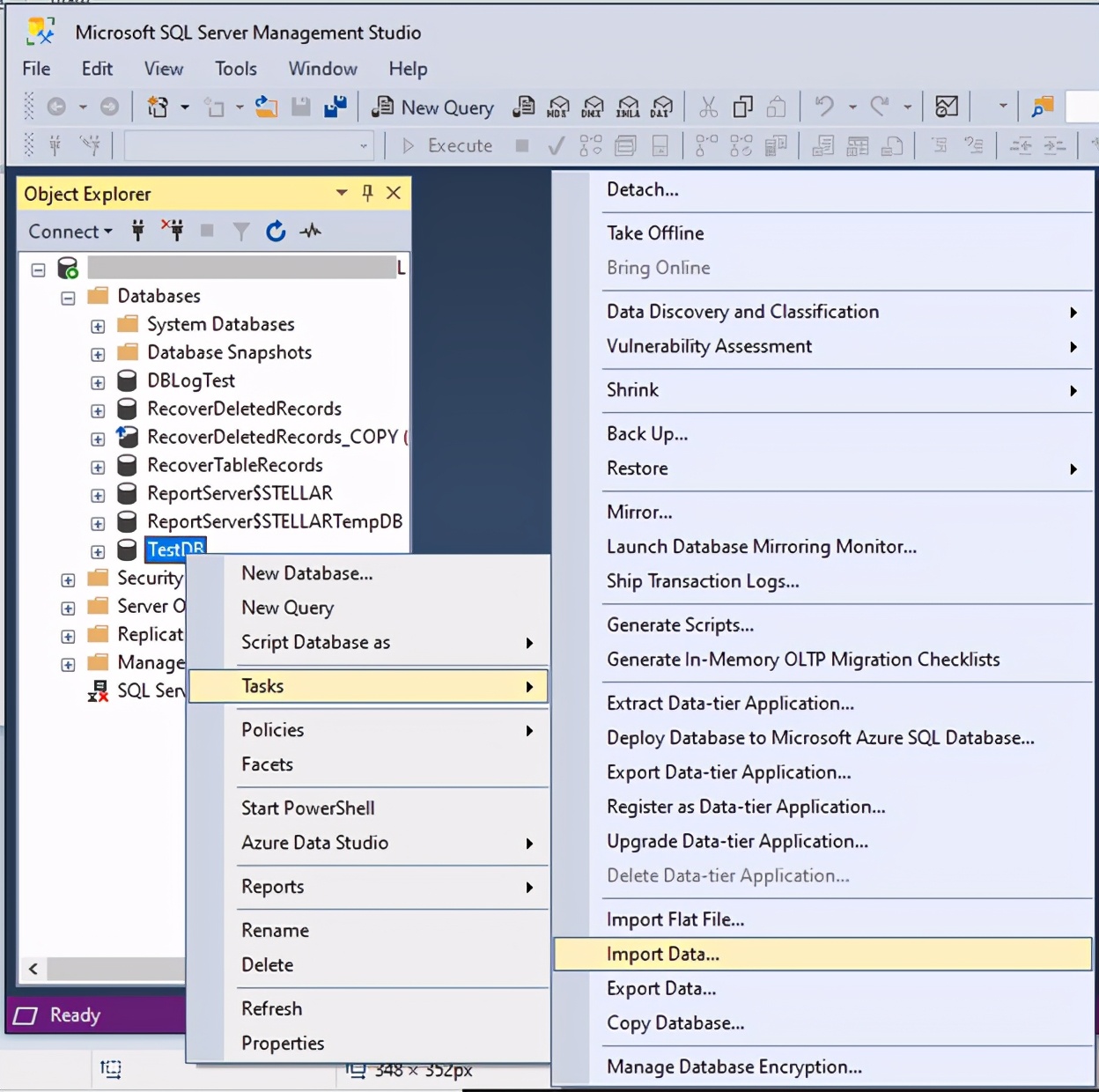This screenshot has height=1092, width=1099.
Task: Click the Save All disks icon
Action: coord(336,107)
